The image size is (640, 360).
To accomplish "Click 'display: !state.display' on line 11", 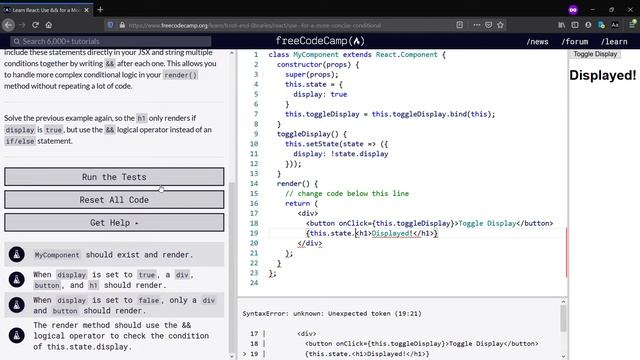I will click(x=340, y=154).
